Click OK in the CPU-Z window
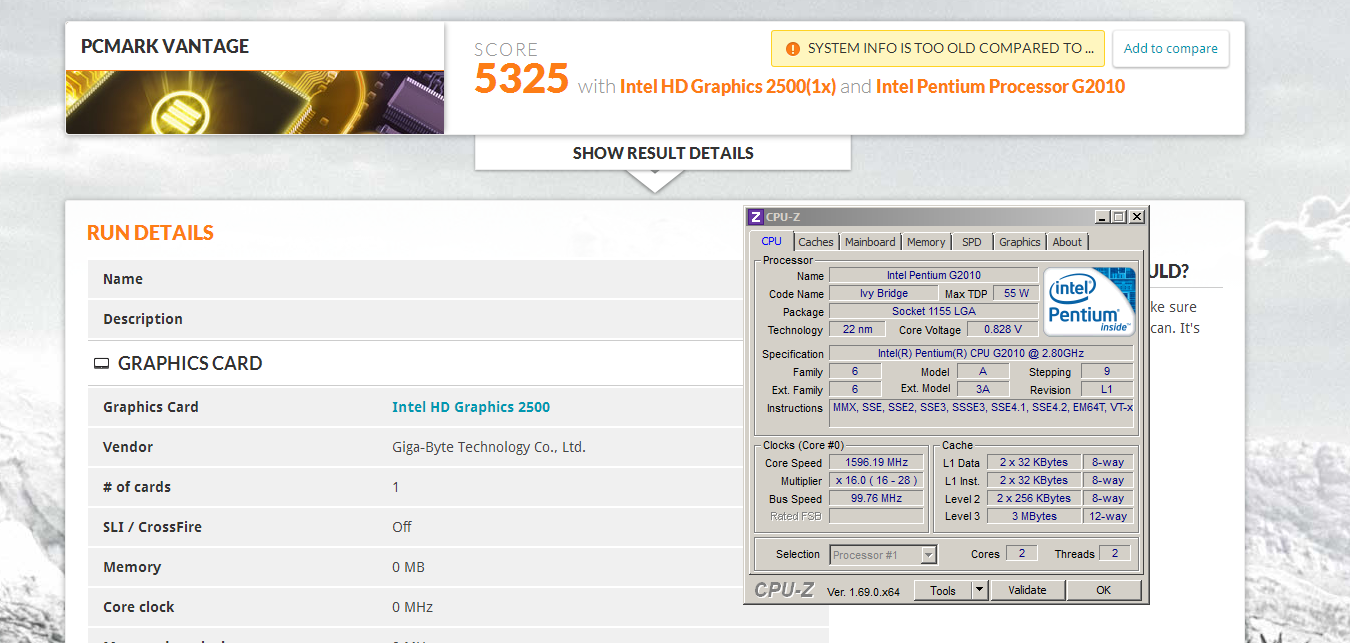1350x643 pixels. pos(1103,590)
